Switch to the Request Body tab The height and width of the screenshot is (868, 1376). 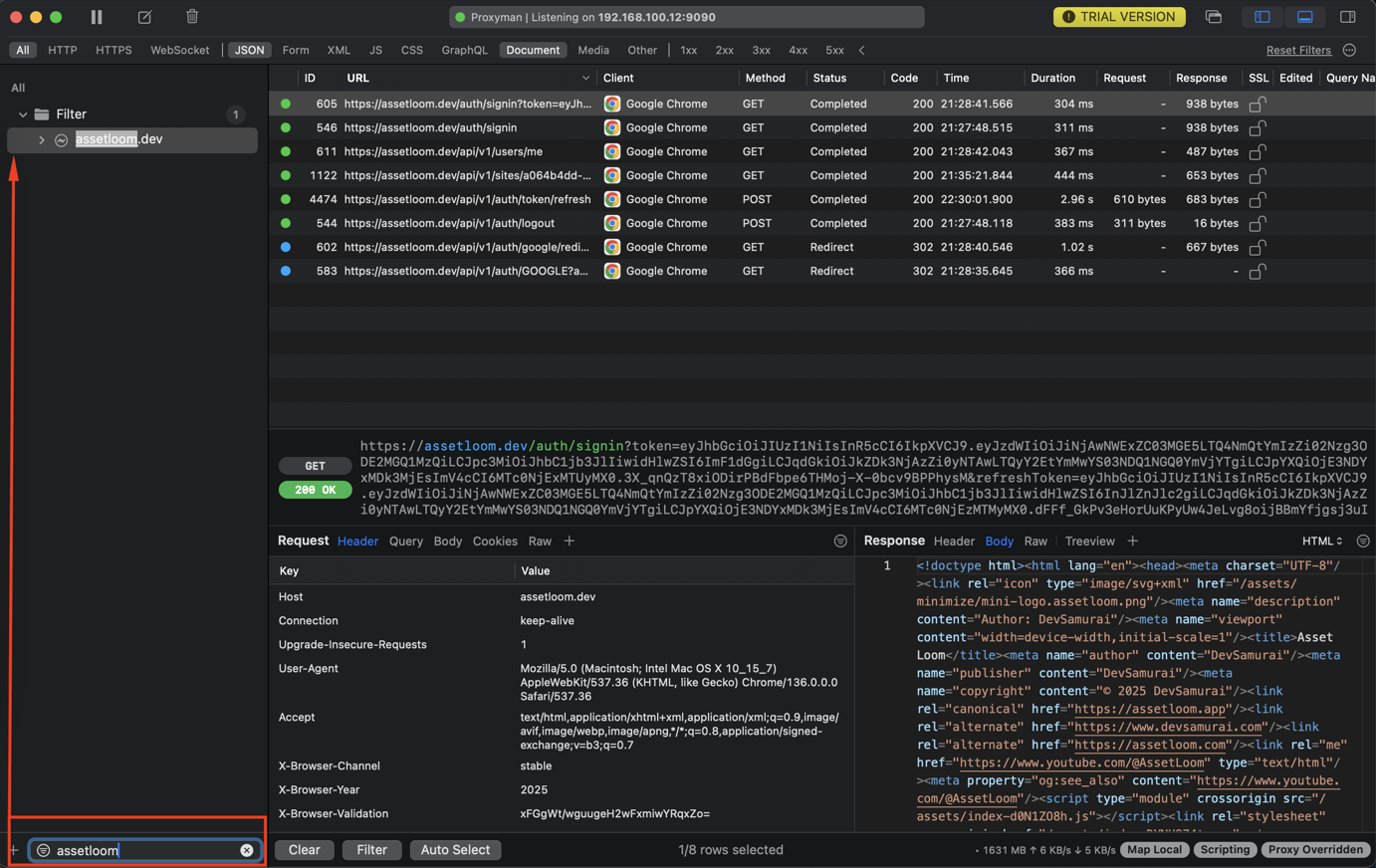(448, 542)
